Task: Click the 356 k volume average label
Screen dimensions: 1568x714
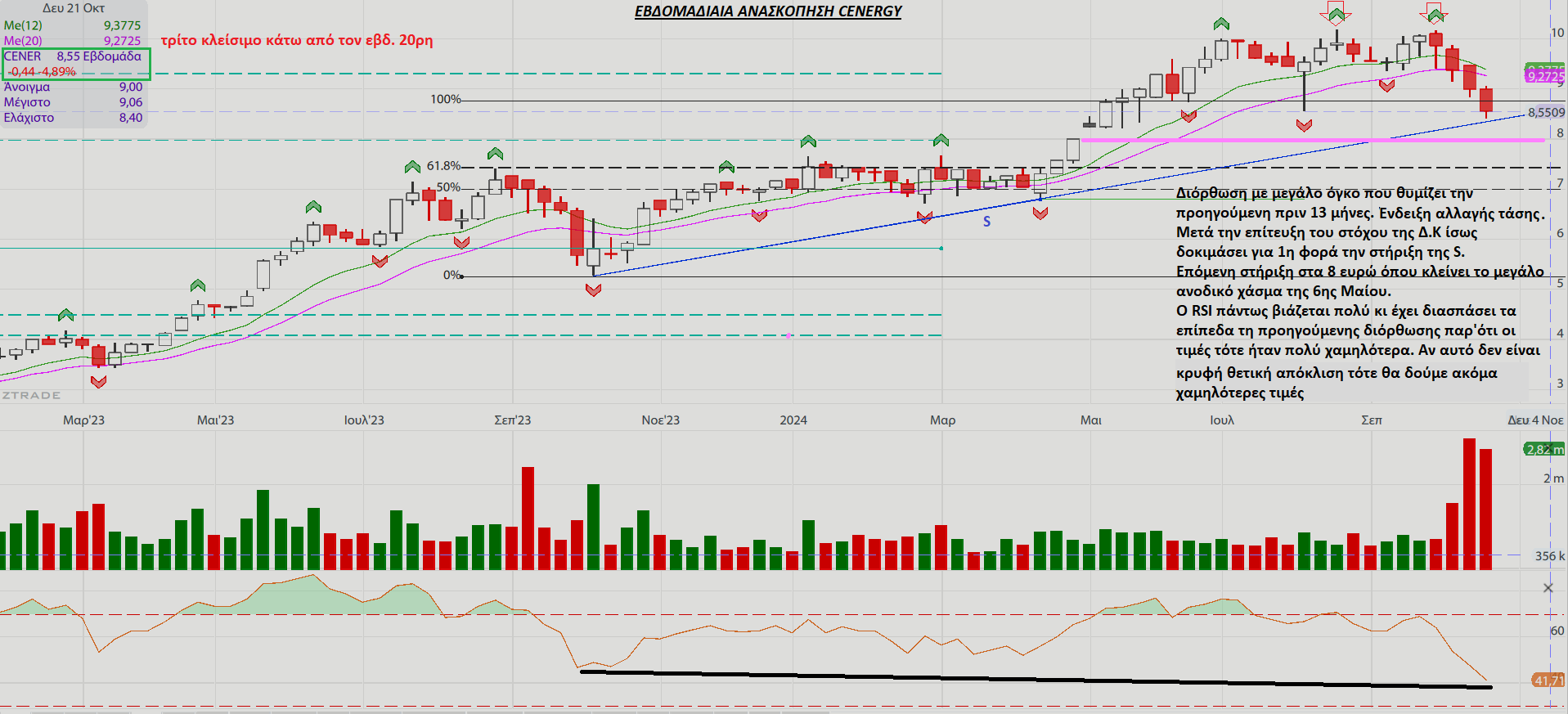Action: point(1550,556)
